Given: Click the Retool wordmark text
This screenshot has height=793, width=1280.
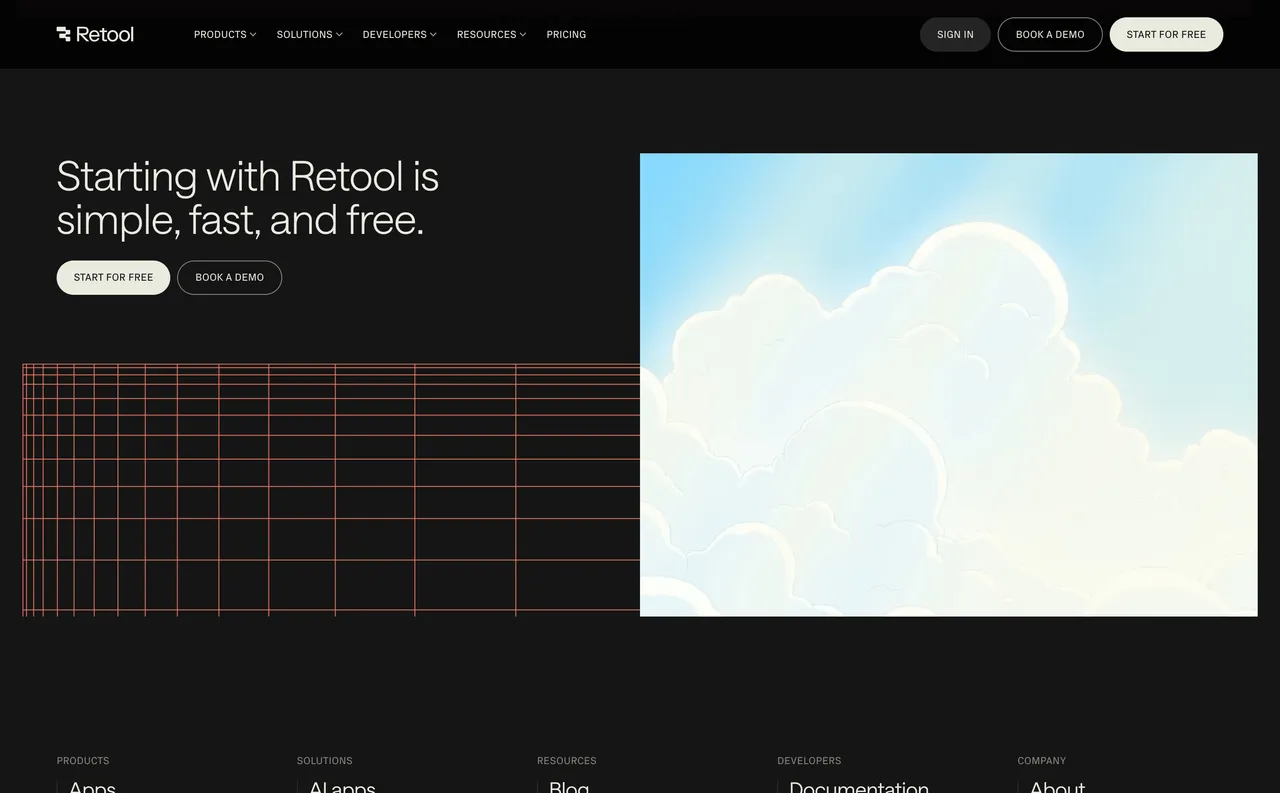Looking at the screenshot, I should click(x=105, y=33).
